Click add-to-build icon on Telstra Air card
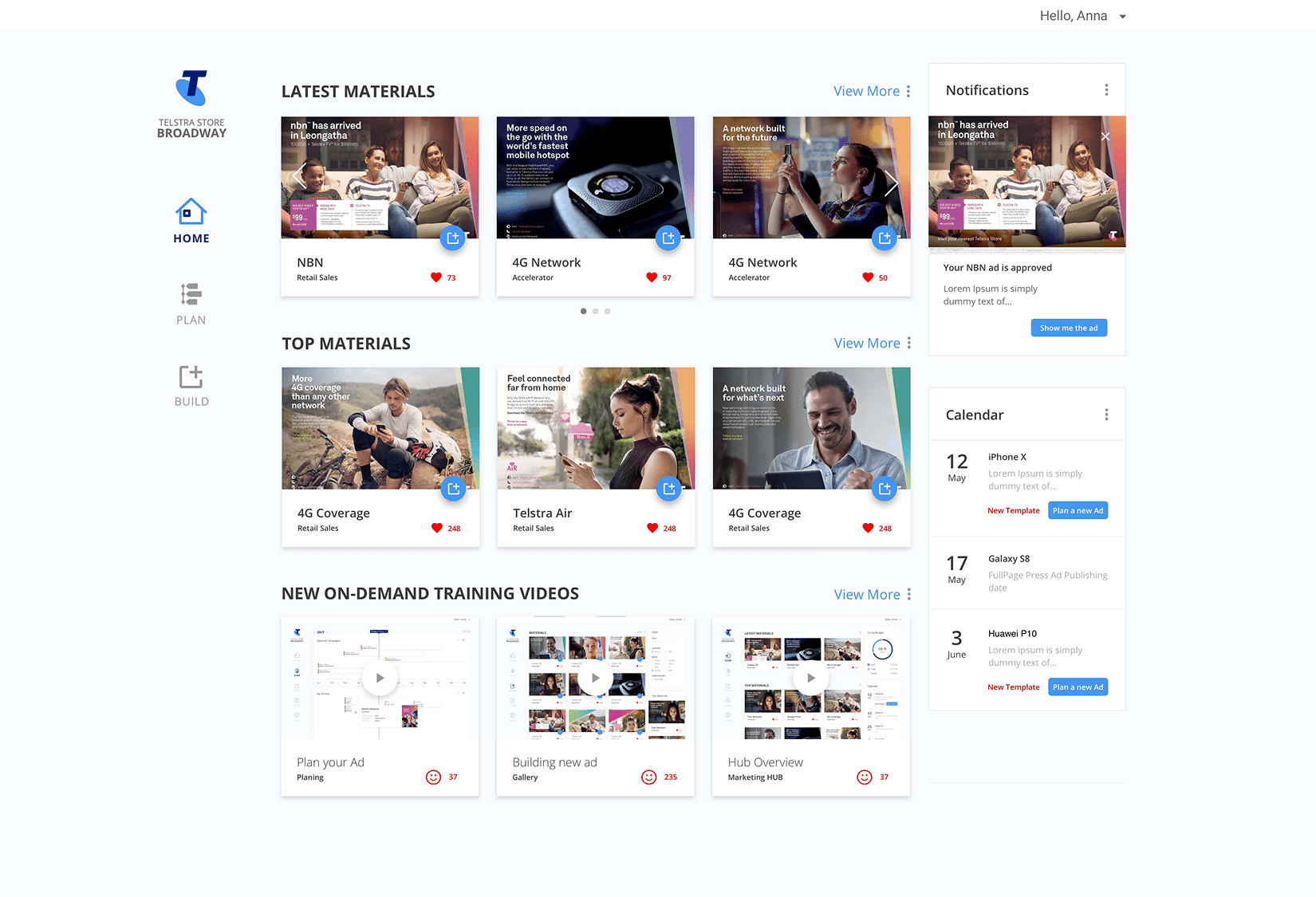 (x=669, y=489)
